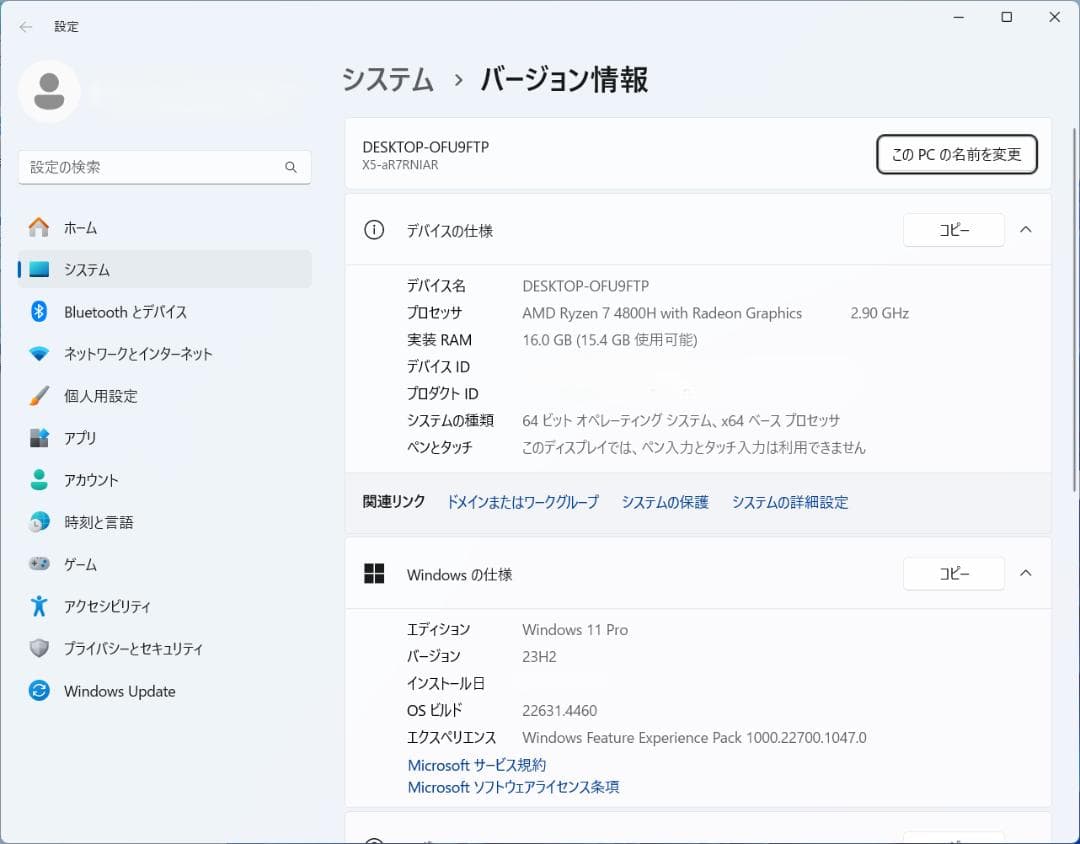This screenshot has height=844, width=1080.
Task: Click the システムの種類 value text
Action: 681,420
